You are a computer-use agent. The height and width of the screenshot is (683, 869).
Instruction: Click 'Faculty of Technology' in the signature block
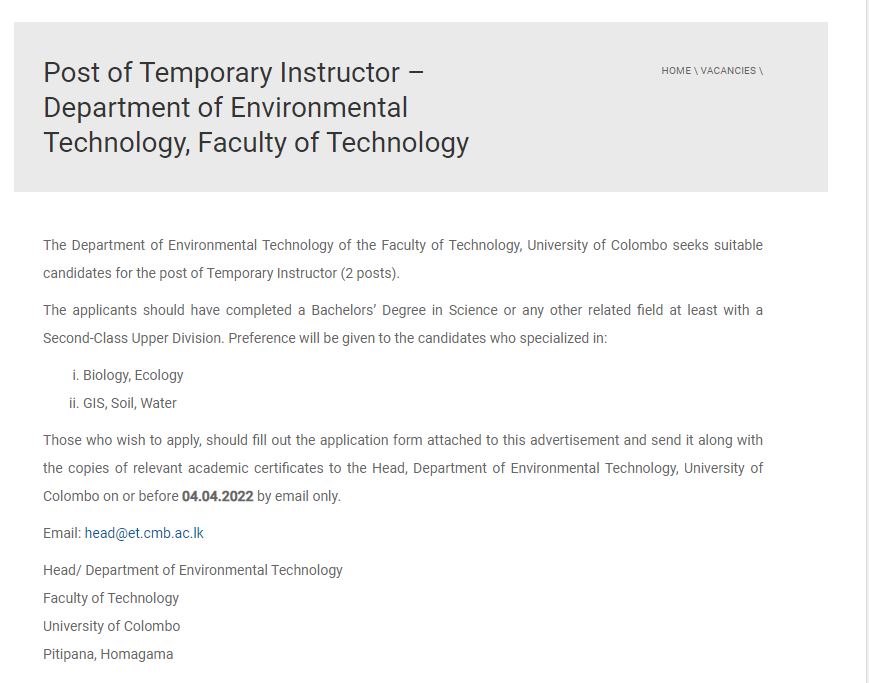click(111, 598)
